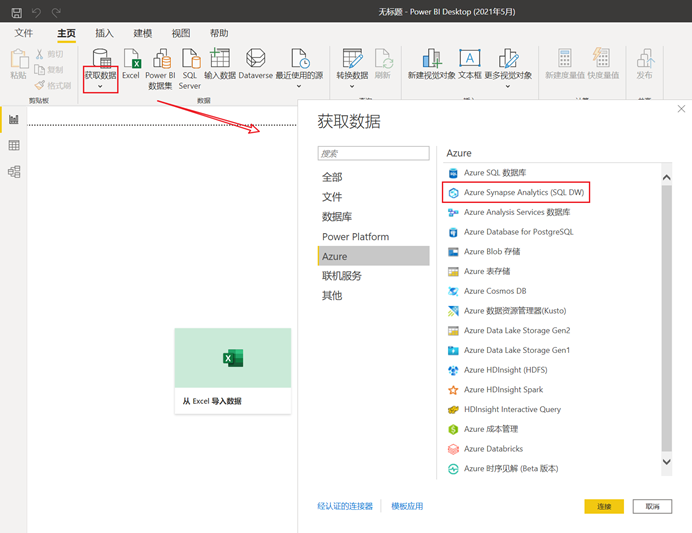Click the 快度量值 quick measure icon
Image resolution: width=692 pixels, height=533 pixels.
(x=601, y=58)
